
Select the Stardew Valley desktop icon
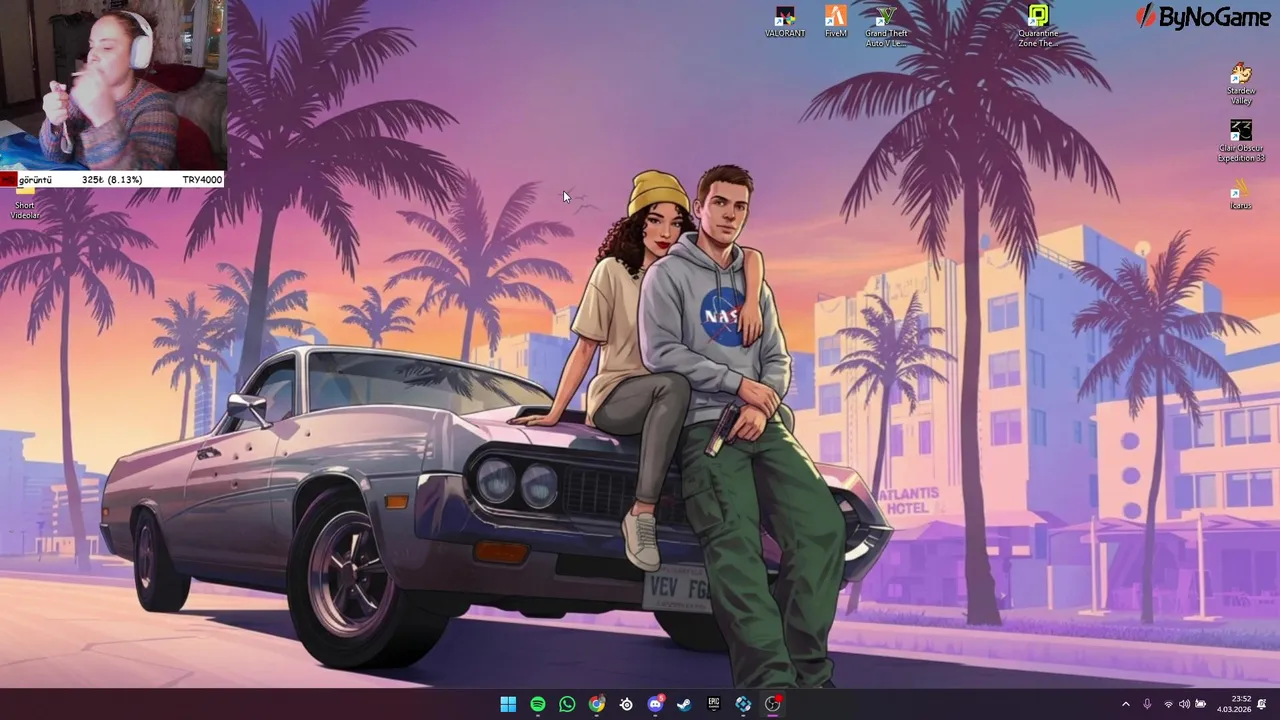point(1241,84)
